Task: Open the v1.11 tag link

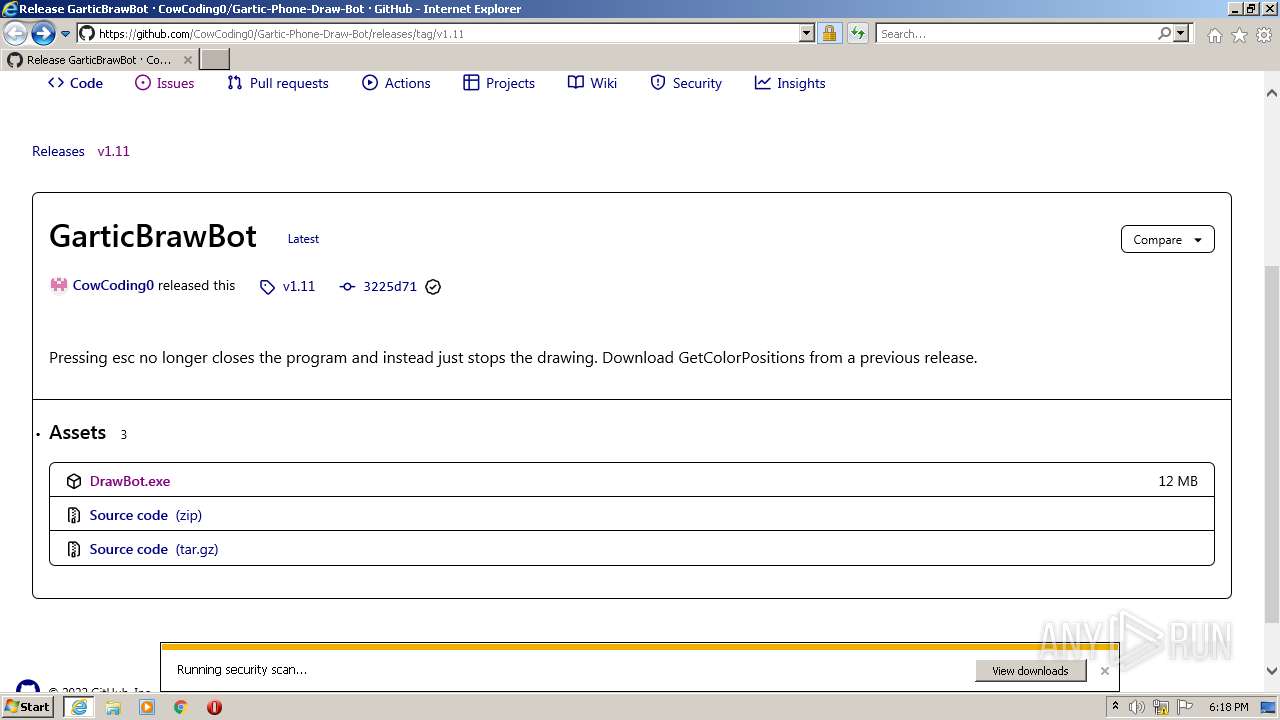Action: pos(299,286)
